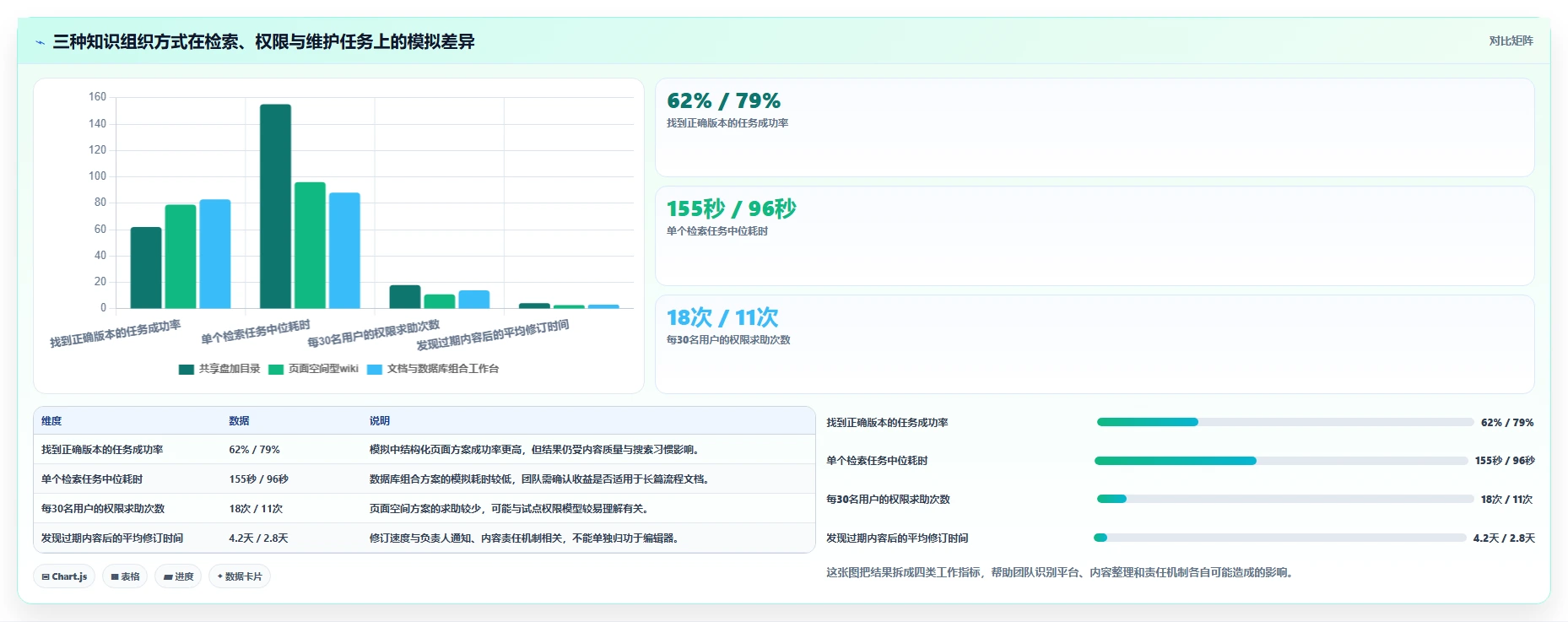Screen dimensions: 1568x622
Task: Click the 4.2天 / 2.8天 value beside the progress bar
Action: (1504, 538)
